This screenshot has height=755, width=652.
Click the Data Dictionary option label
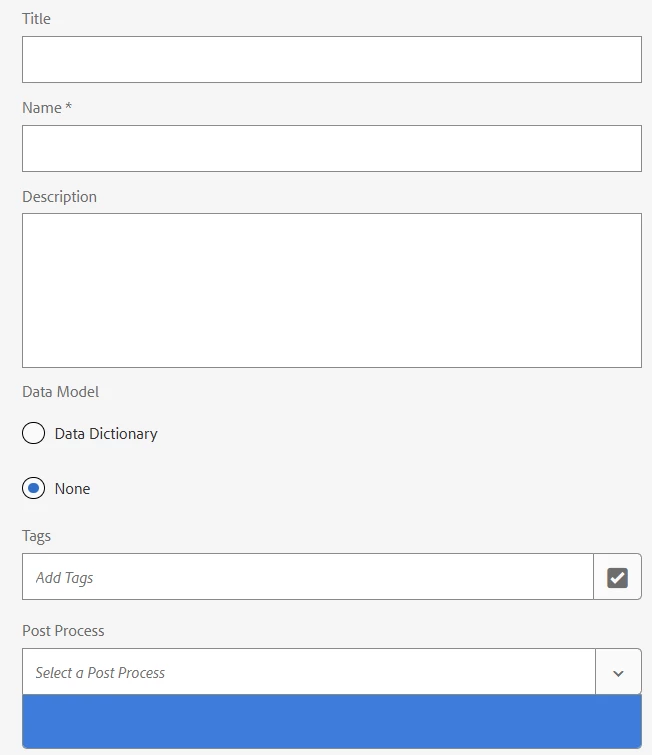point(106,434)
